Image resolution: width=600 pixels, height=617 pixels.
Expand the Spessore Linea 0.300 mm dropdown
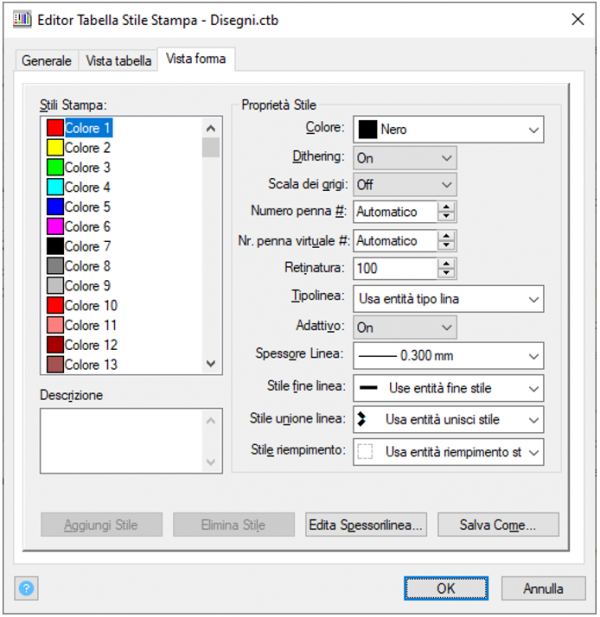(449, 355)
